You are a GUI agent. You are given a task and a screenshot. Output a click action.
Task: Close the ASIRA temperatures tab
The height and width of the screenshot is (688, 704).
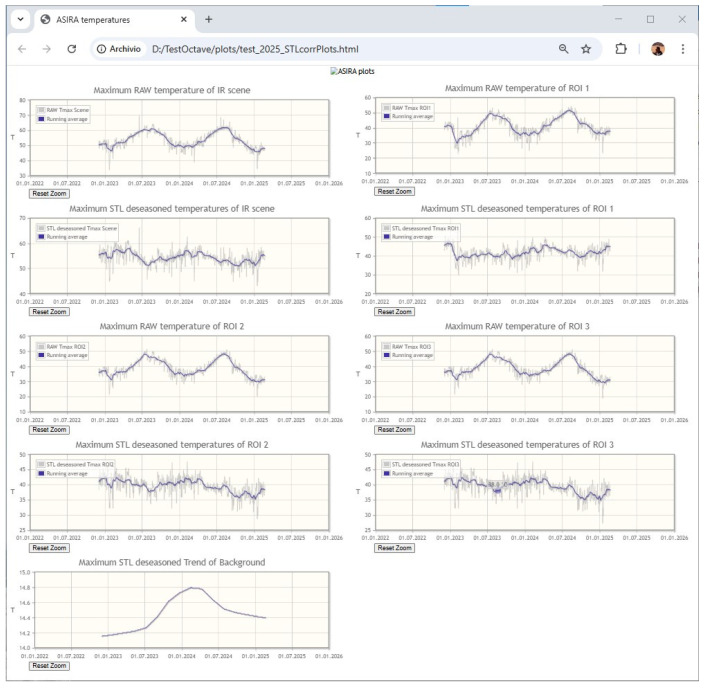click(x=184, y=19)
